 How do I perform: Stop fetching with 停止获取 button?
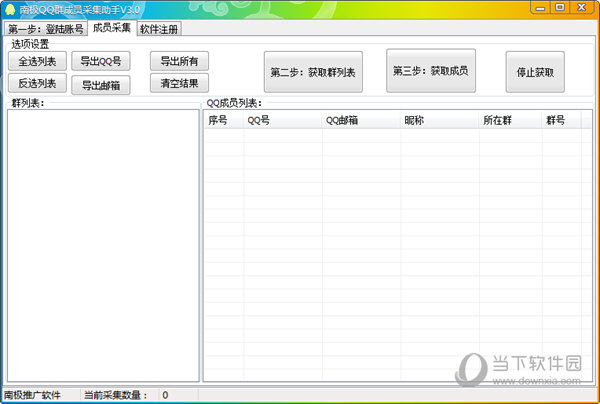[x=535, y=72]
